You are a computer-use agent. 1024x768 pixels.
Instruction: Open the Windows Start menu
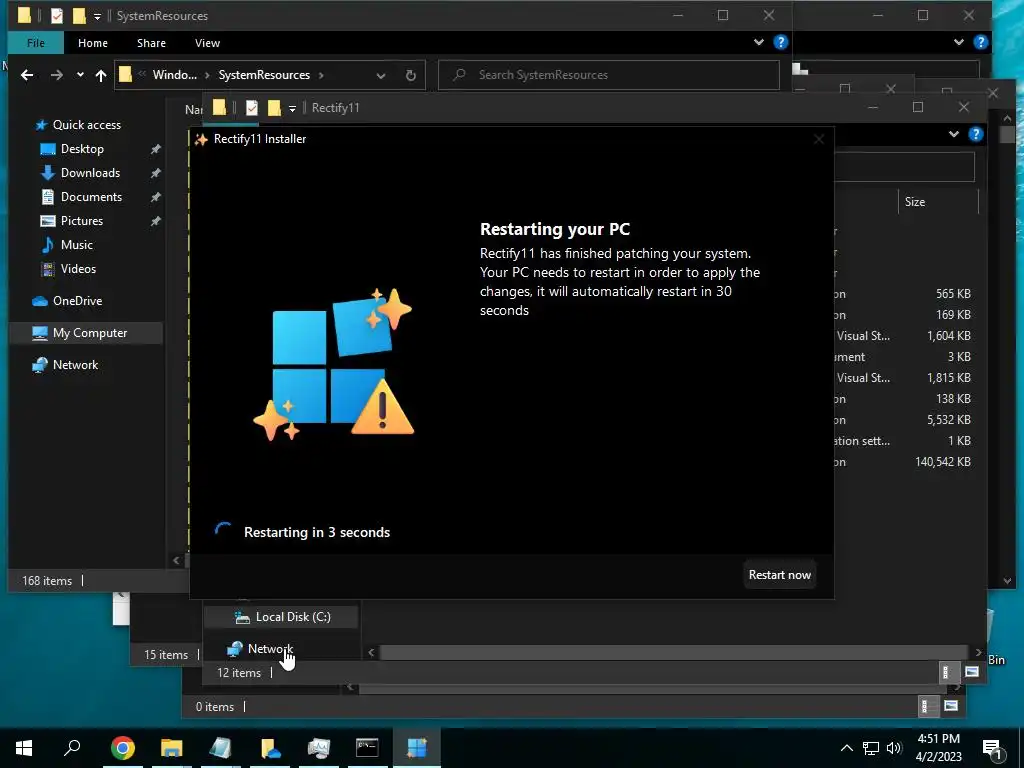coord(24,748)
